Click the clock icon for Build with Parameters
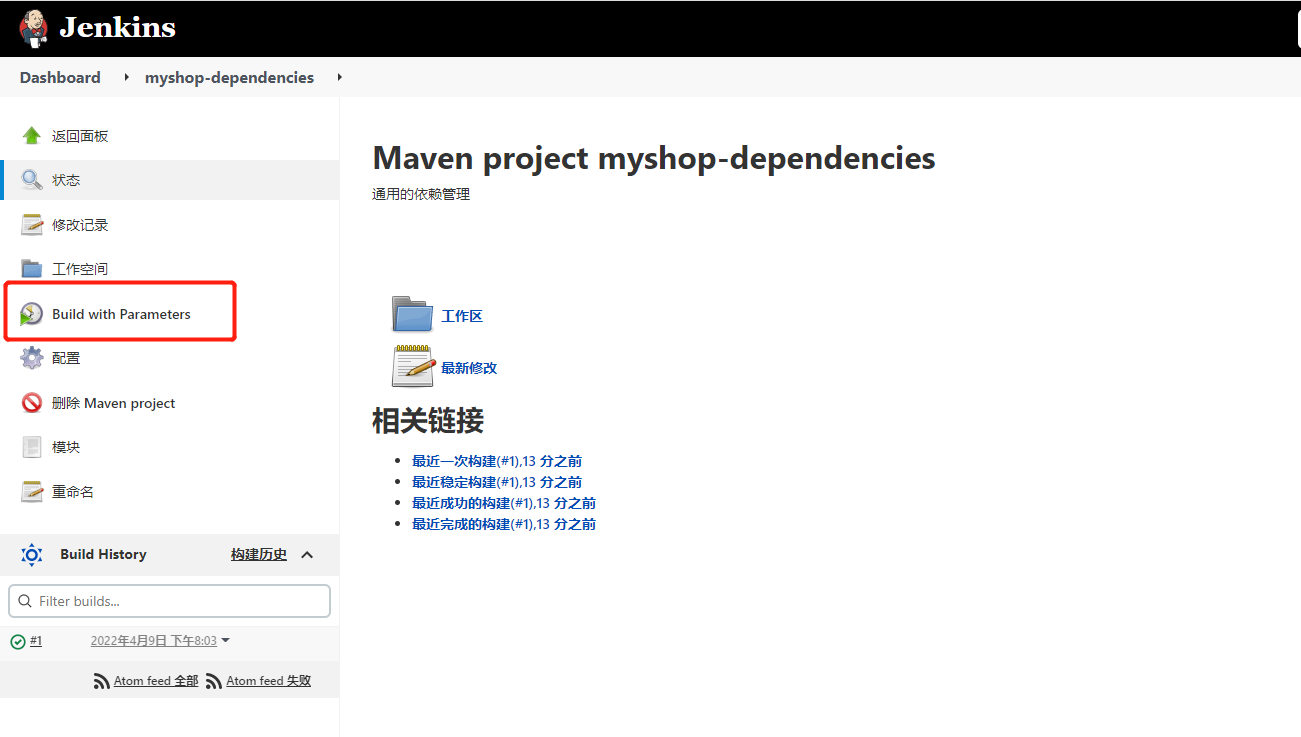This screenshot has width=1301, height=737. pyautogui.click(x=32, y=314)
